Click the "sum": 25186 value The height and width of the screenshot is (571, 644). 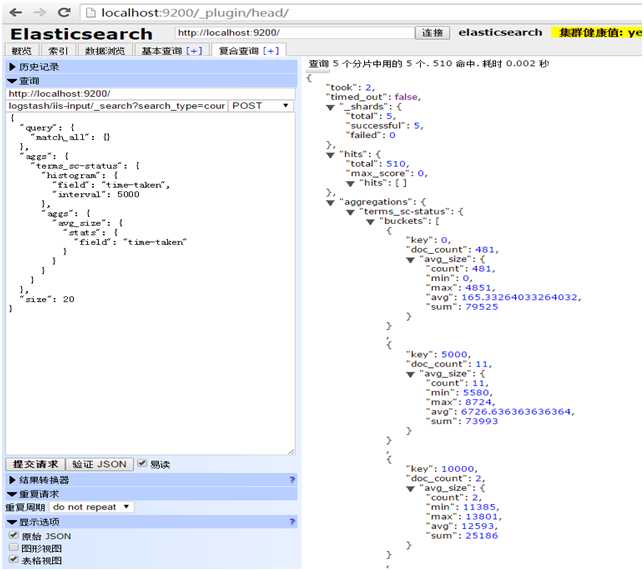(x=481, y=536)
